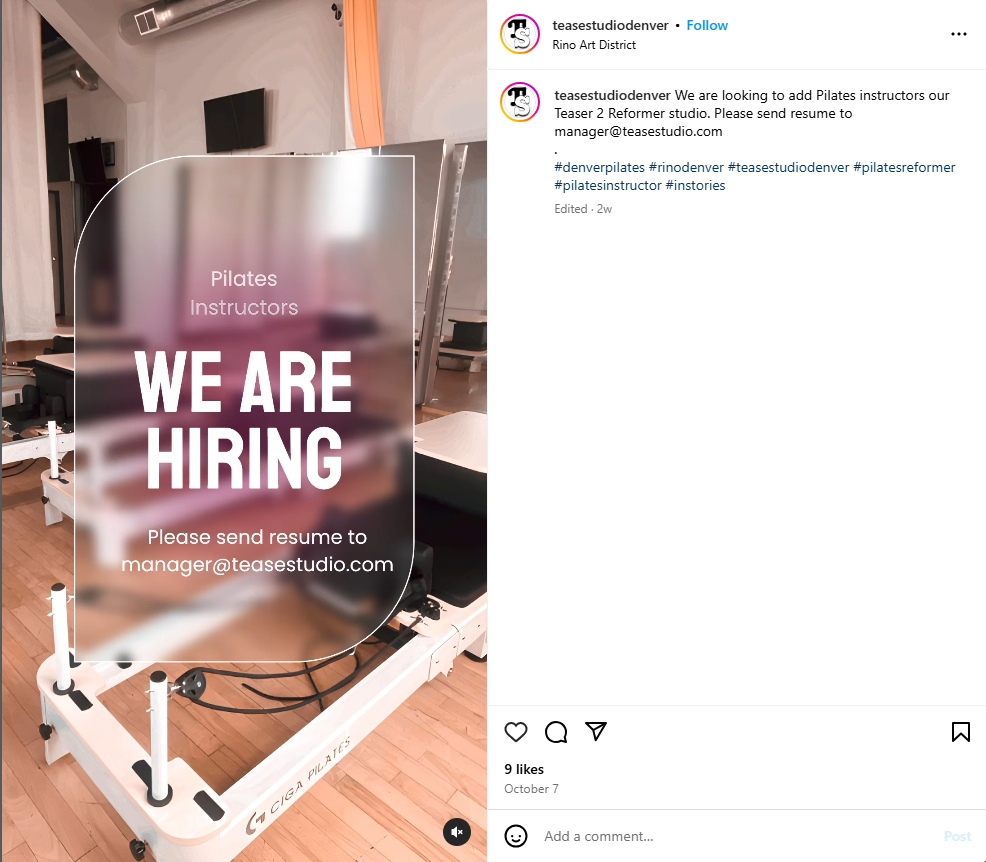Open the Rino Art District location
The image size is (986, 862).
[x=594, y=45]
